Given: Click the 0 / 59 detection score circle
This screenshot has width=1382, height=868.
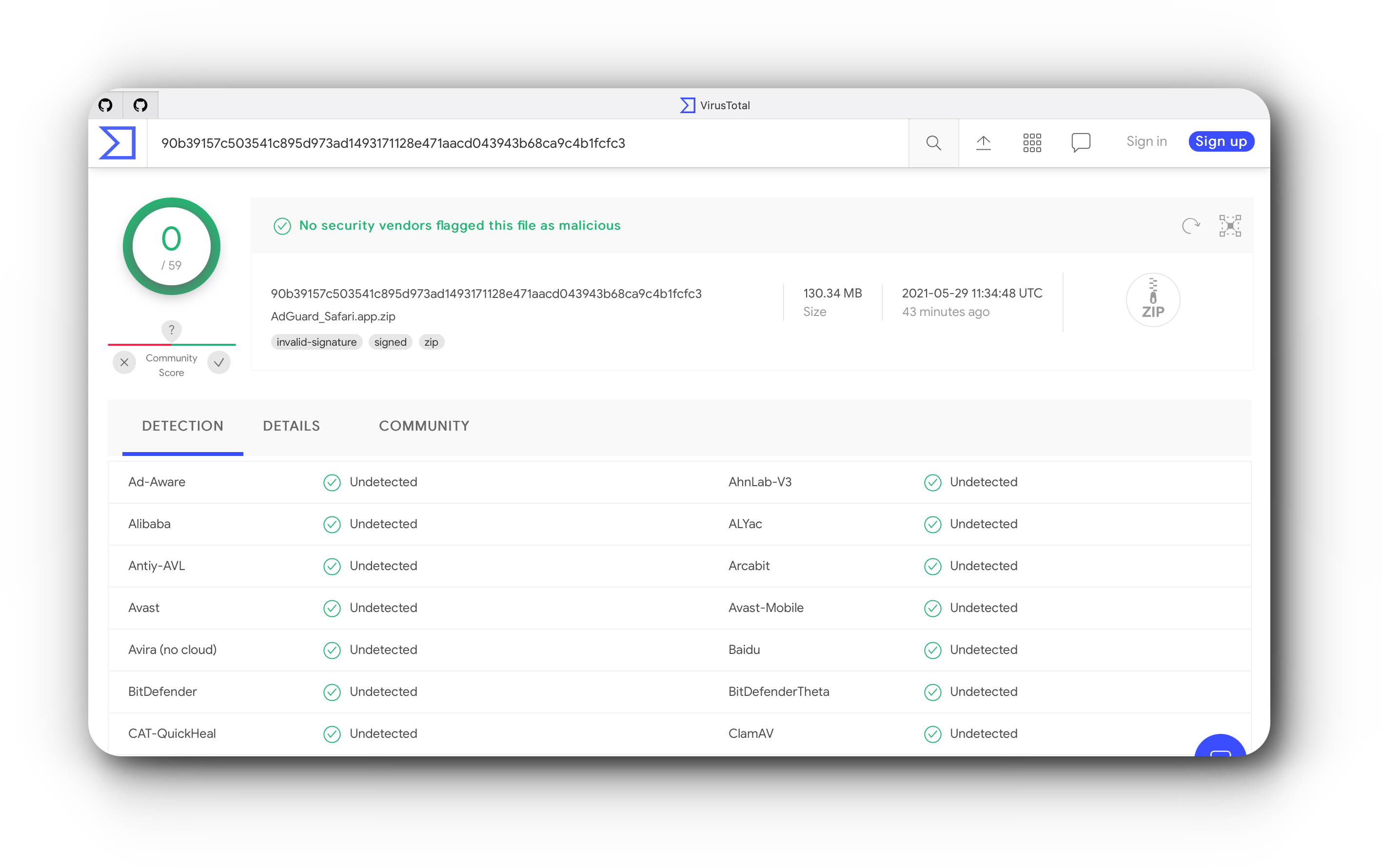Looking at the screenshot, I should point(172,246).
